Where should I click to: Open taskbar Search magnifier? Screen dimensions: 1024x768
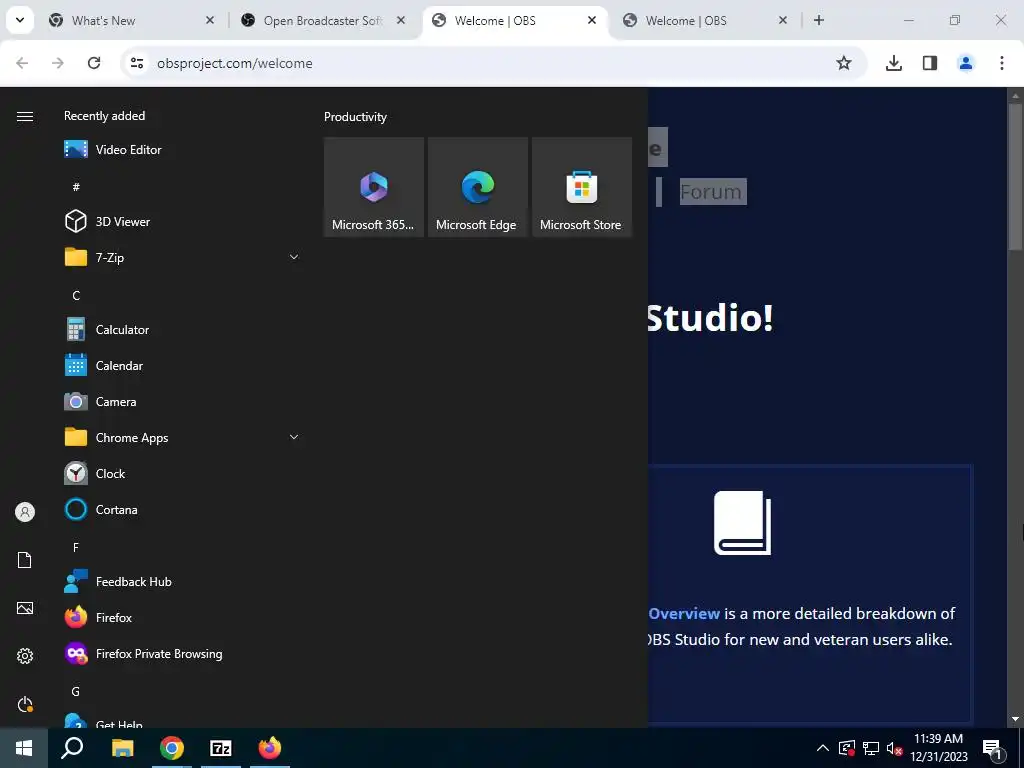click(72, 748)
